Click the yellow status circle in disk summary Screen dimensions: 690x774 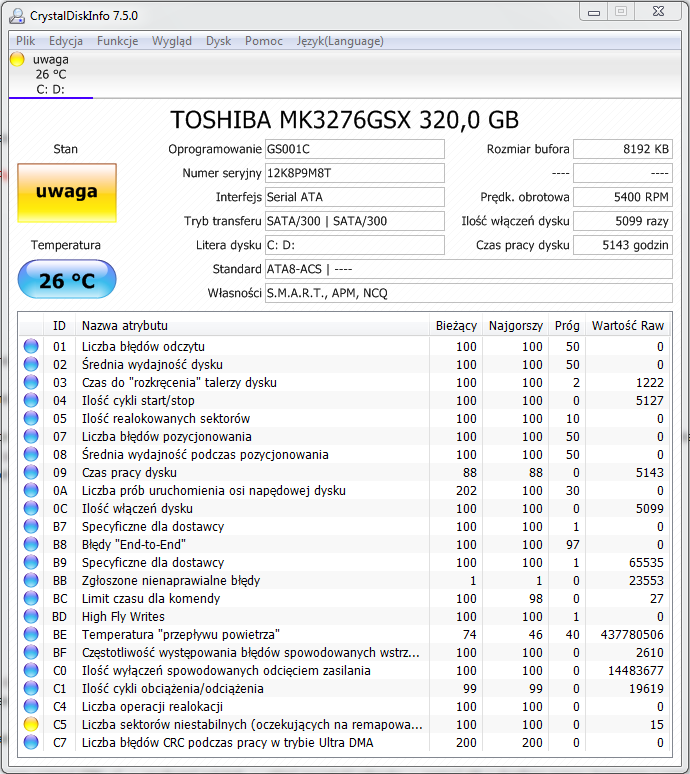click(x=17, y=59)
